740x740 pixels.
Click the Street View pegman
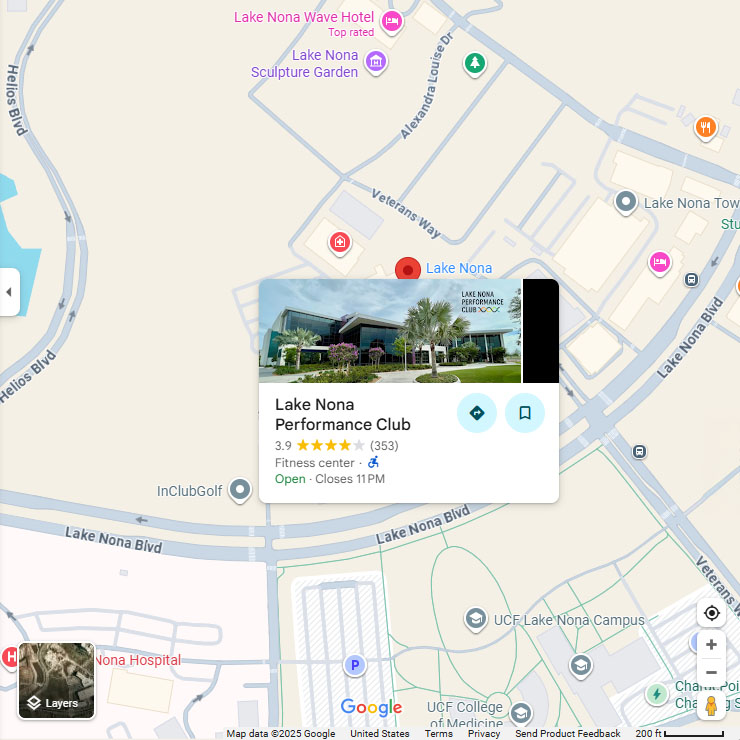pyautogui.click(x=711, y=706)
